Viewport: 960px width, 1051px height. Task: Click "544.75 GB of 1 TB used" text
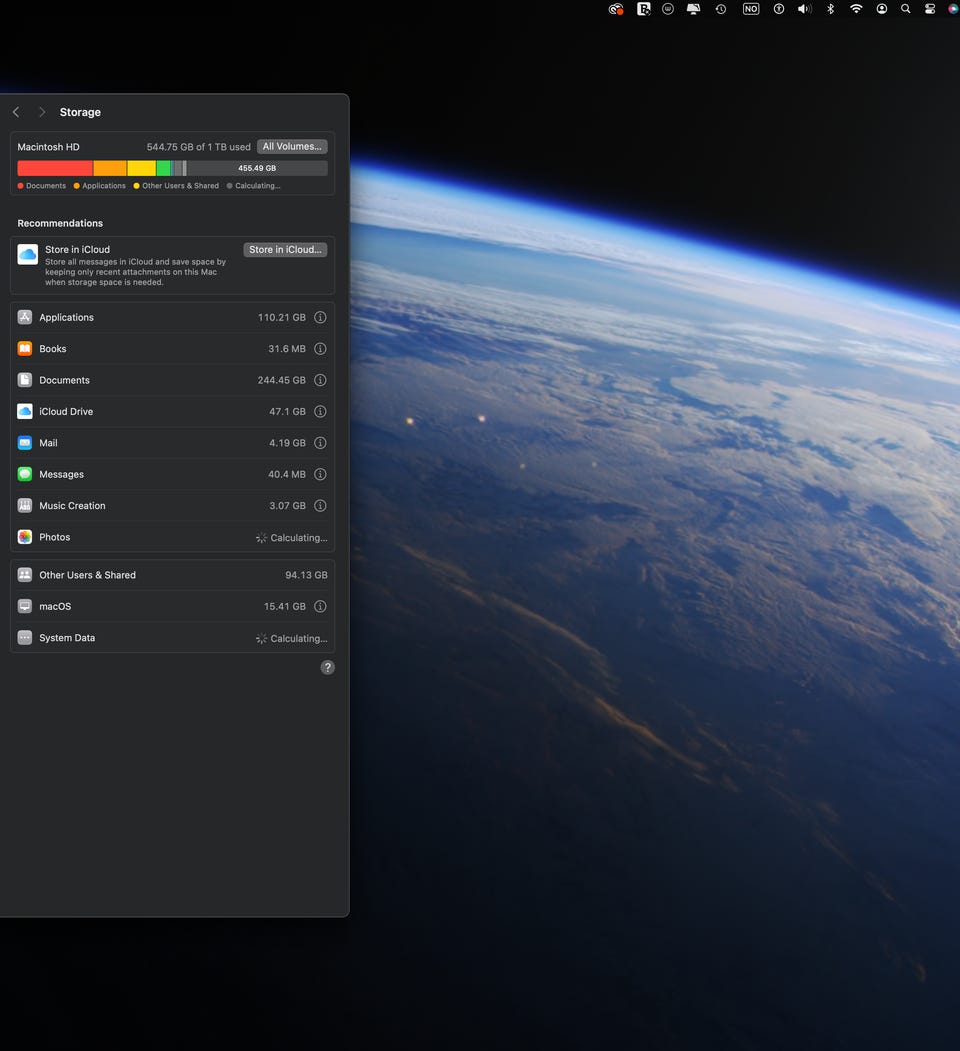click(198, 147)
